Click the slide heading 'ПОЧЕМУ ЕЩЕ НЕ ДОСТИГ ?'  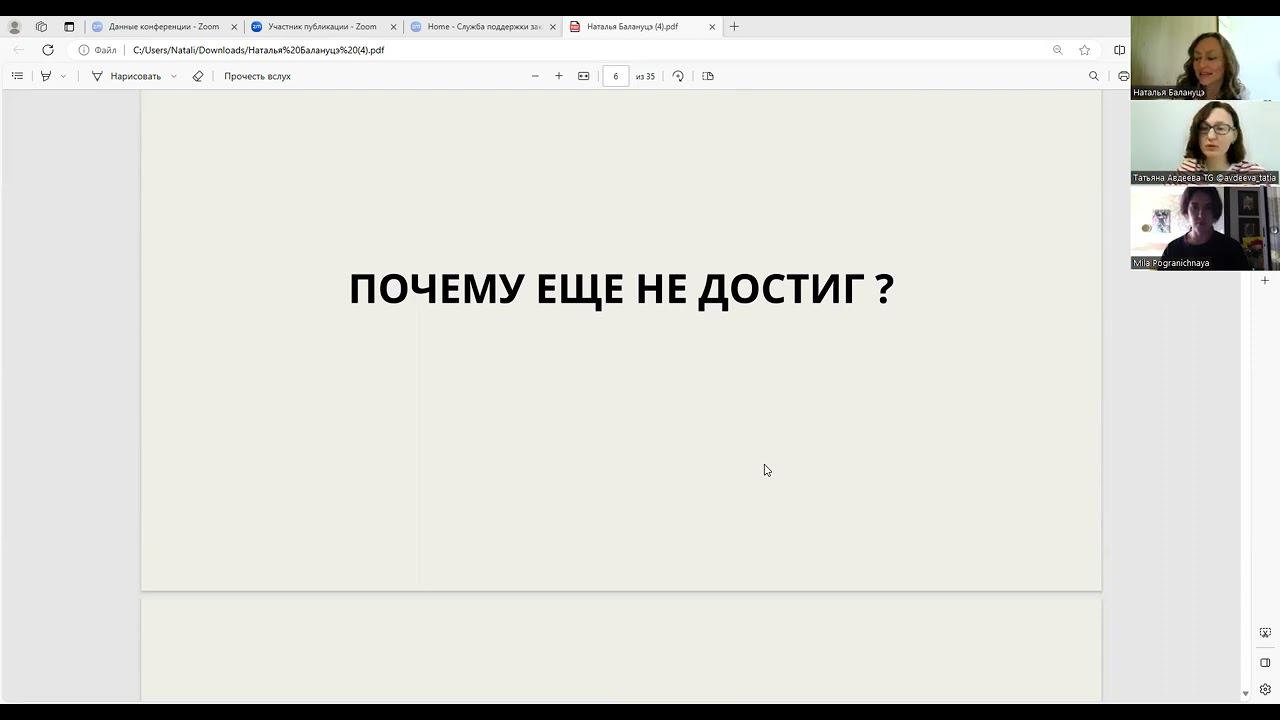(x=621, y=289)
